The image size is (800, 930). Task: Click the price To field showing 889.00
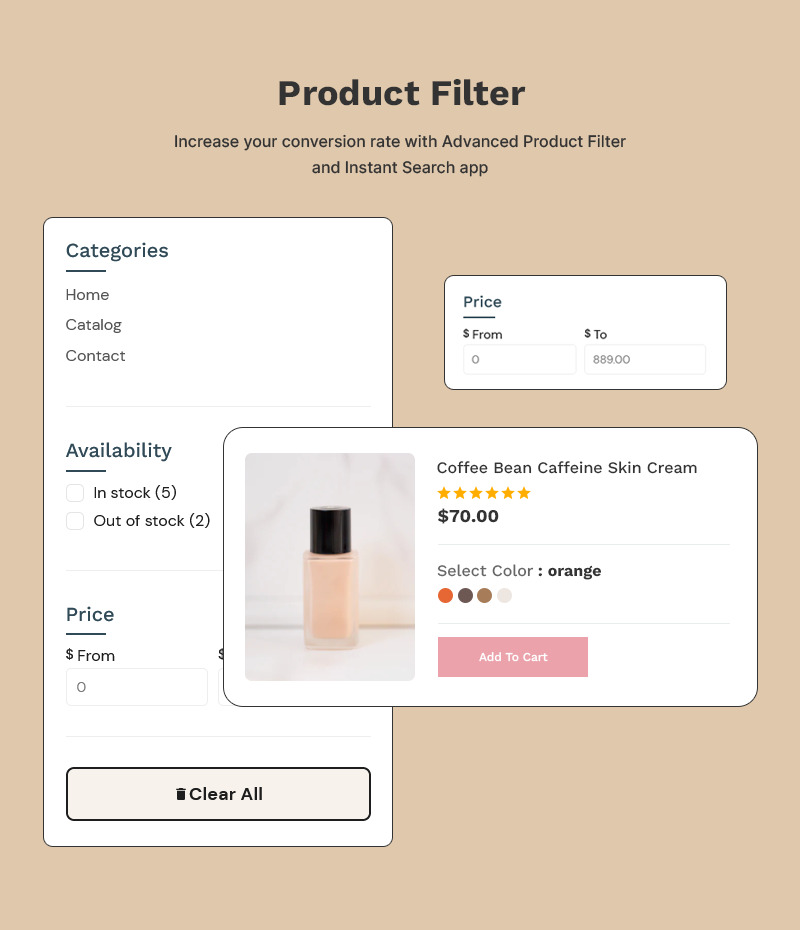coord(644,358)
